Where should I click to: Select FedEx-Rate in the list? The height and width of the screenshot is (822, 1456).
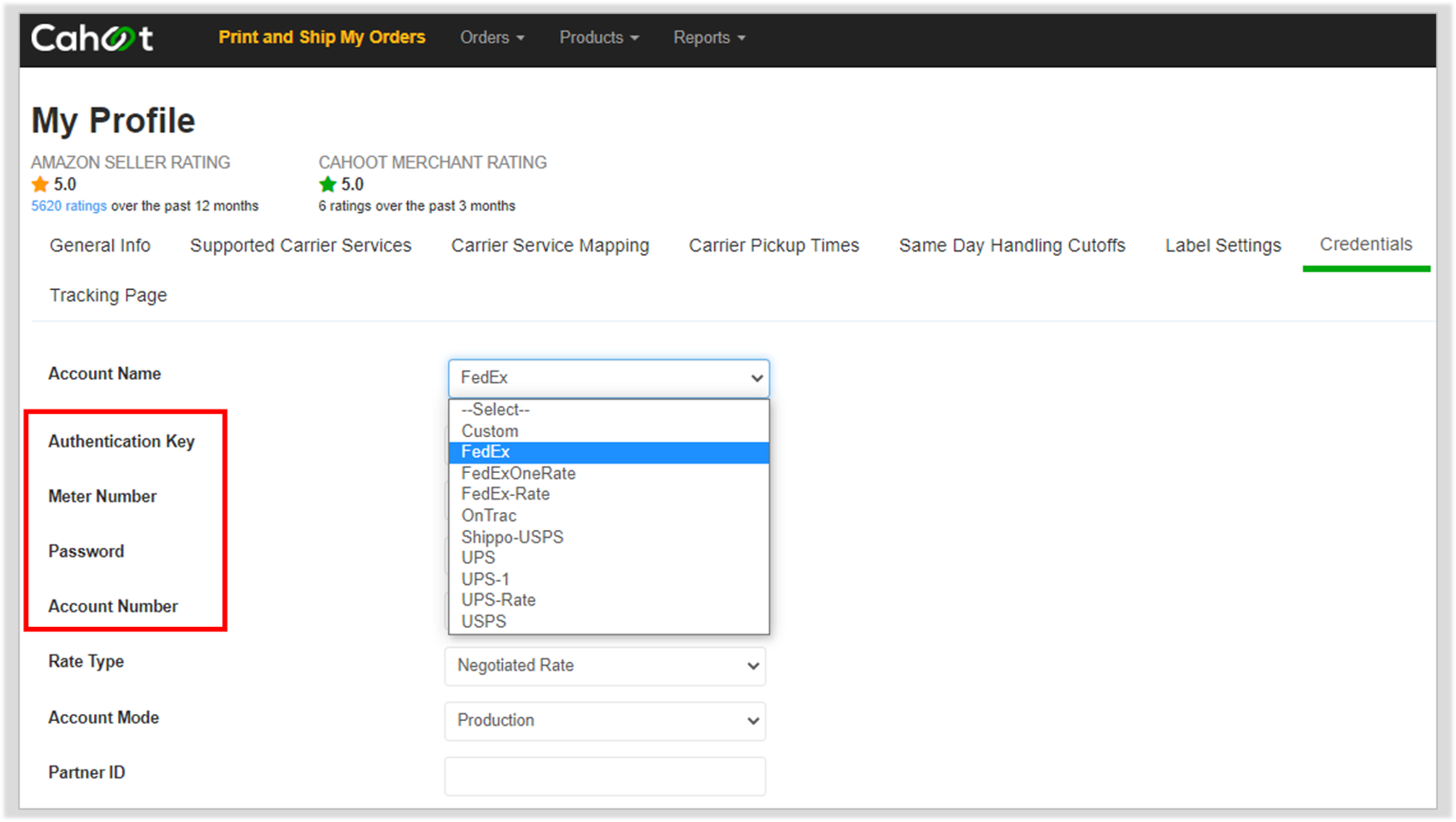609,494
